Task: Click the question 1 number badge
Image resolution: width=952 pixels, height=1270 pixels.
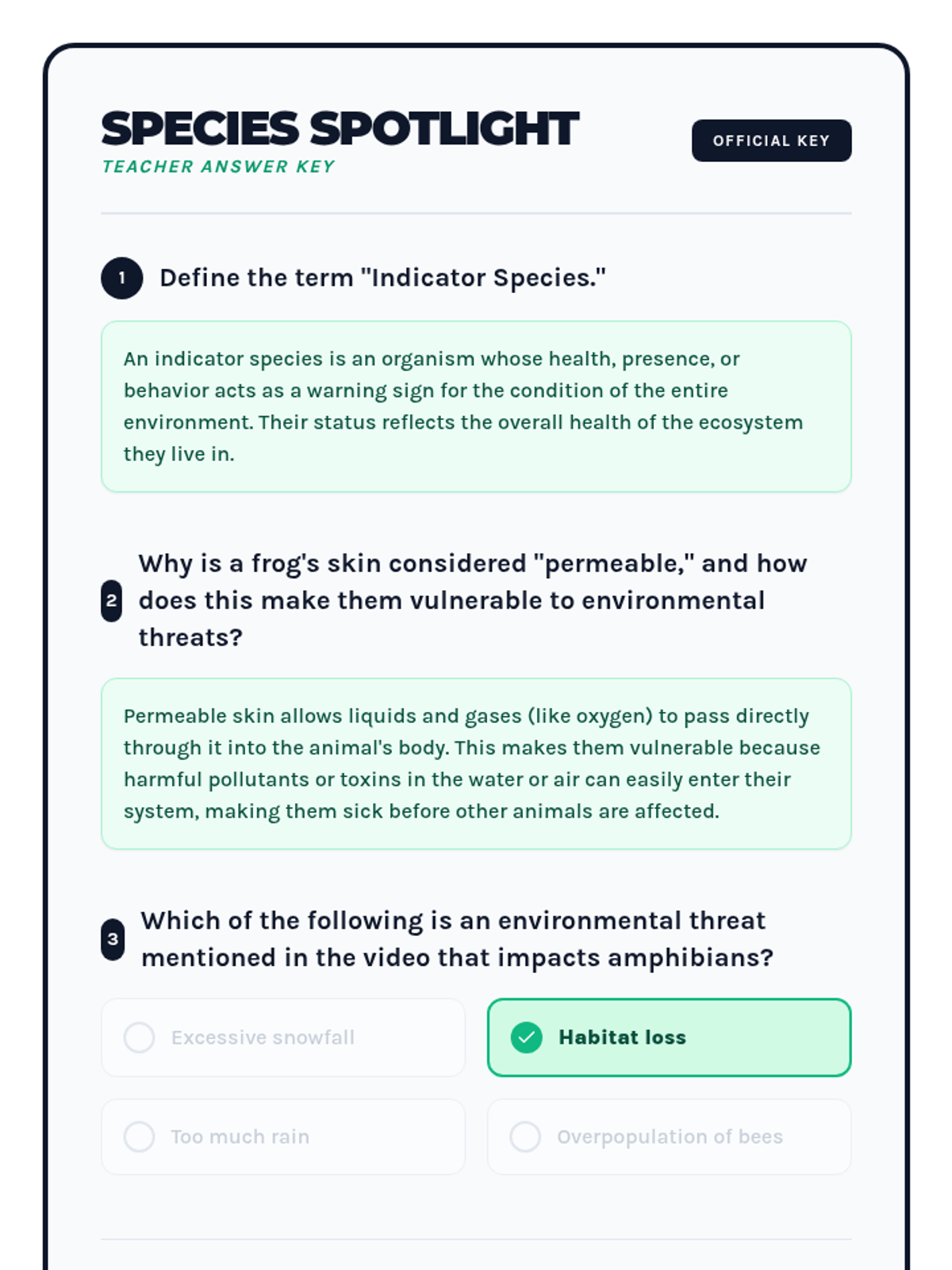Action: click(x=121, y=278)
